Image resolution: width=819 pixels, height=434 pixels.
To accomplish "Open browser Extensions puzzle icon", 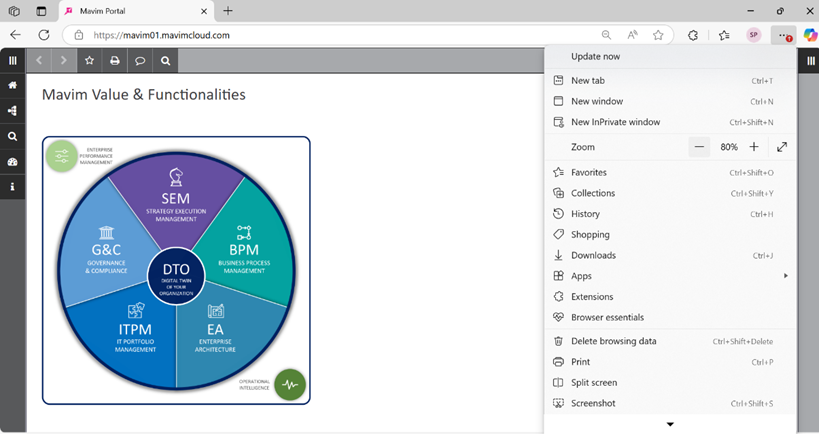I will click(693, 35).
